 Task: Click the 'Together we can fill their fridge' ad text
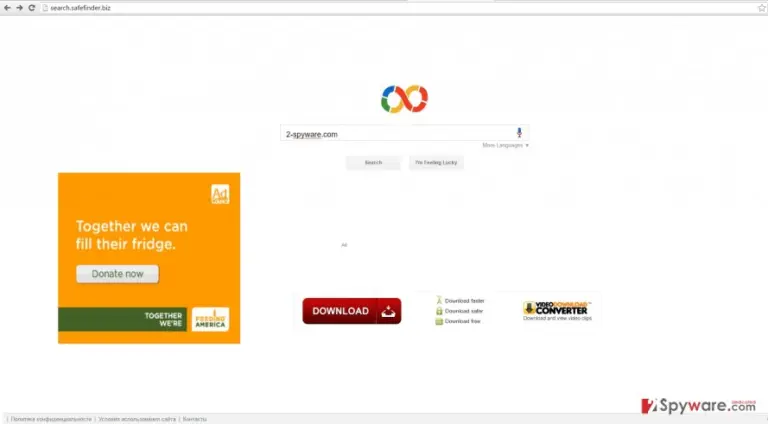pos(132,235)
